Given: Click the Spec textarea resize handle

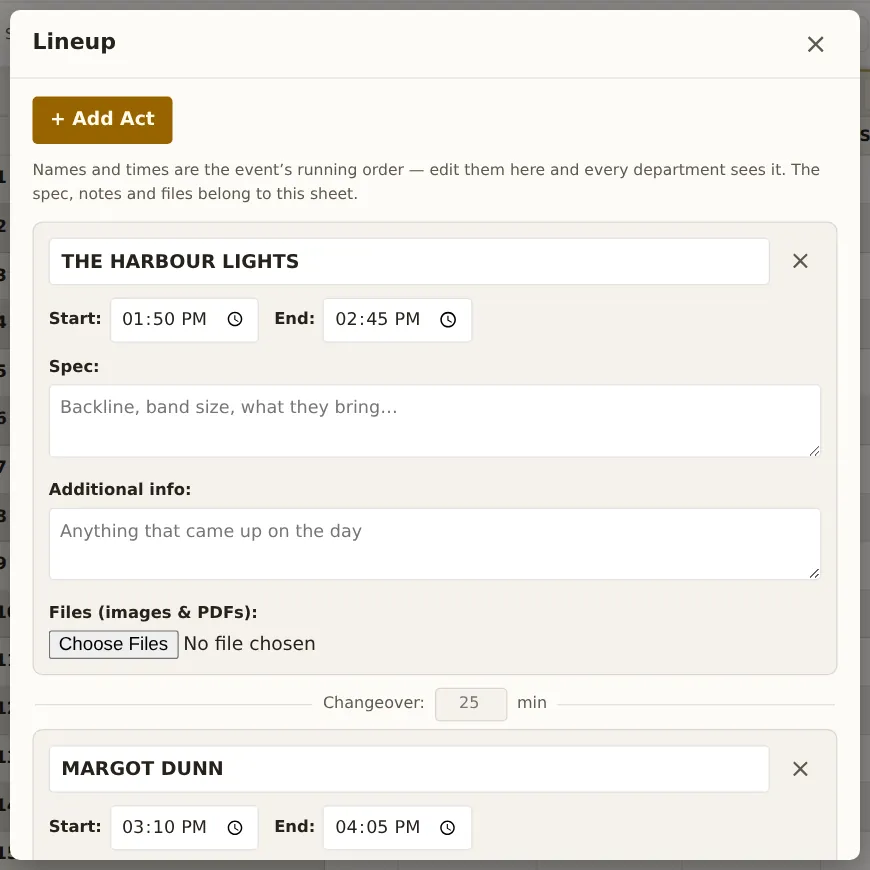Looking at the screenshot, I should coord(814,451).
